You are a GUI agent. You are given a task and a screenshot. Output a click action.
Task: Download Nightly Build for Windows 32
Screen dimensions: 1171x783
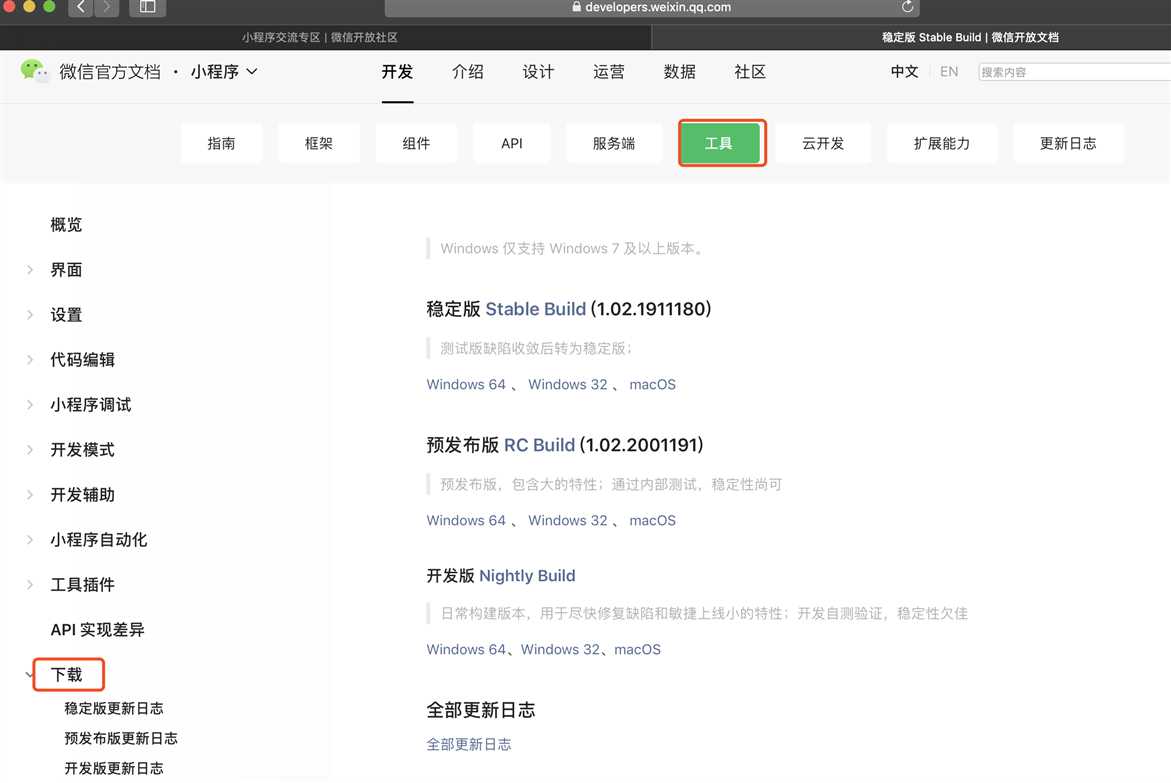pos(560,650)
